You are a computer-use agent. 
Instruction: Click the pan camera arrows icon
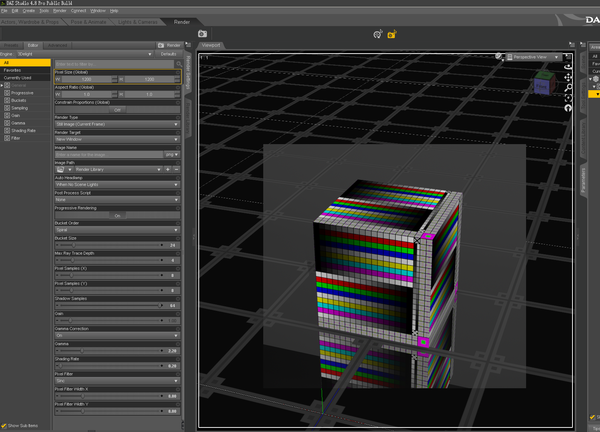(568, 78)
